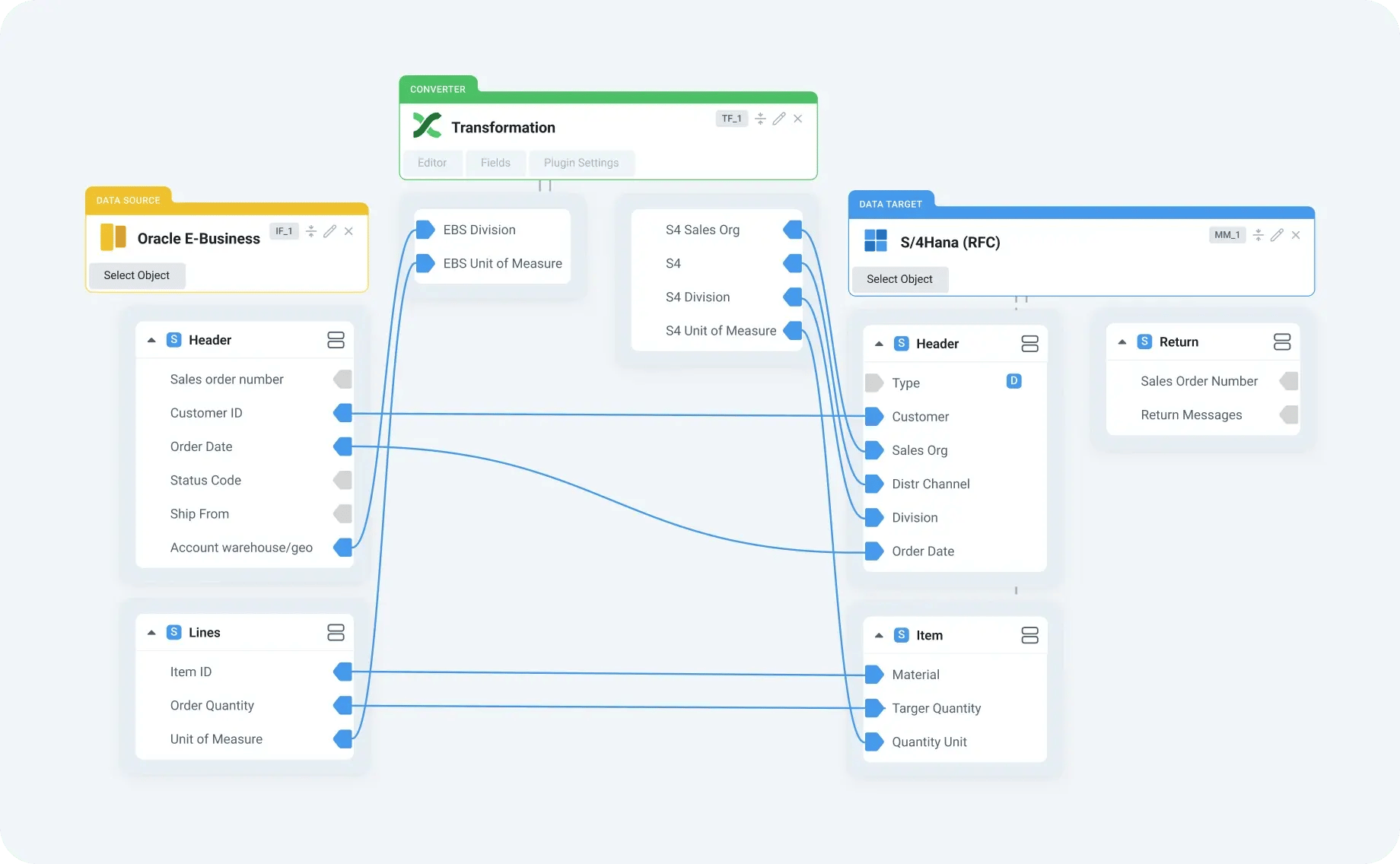Image resolution: width=1400 pixels, height=864 pixels.
Task: Click the collapse icon on the S/4Hana card
Action: [x=1258, y=235]
